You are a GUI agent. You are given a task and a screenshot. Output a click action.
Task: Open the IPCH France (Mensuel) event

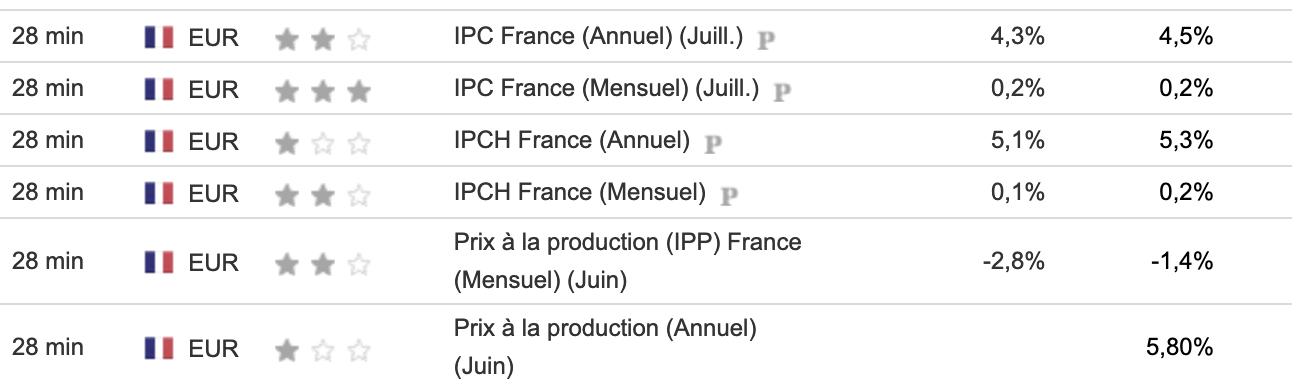(579, 192)
